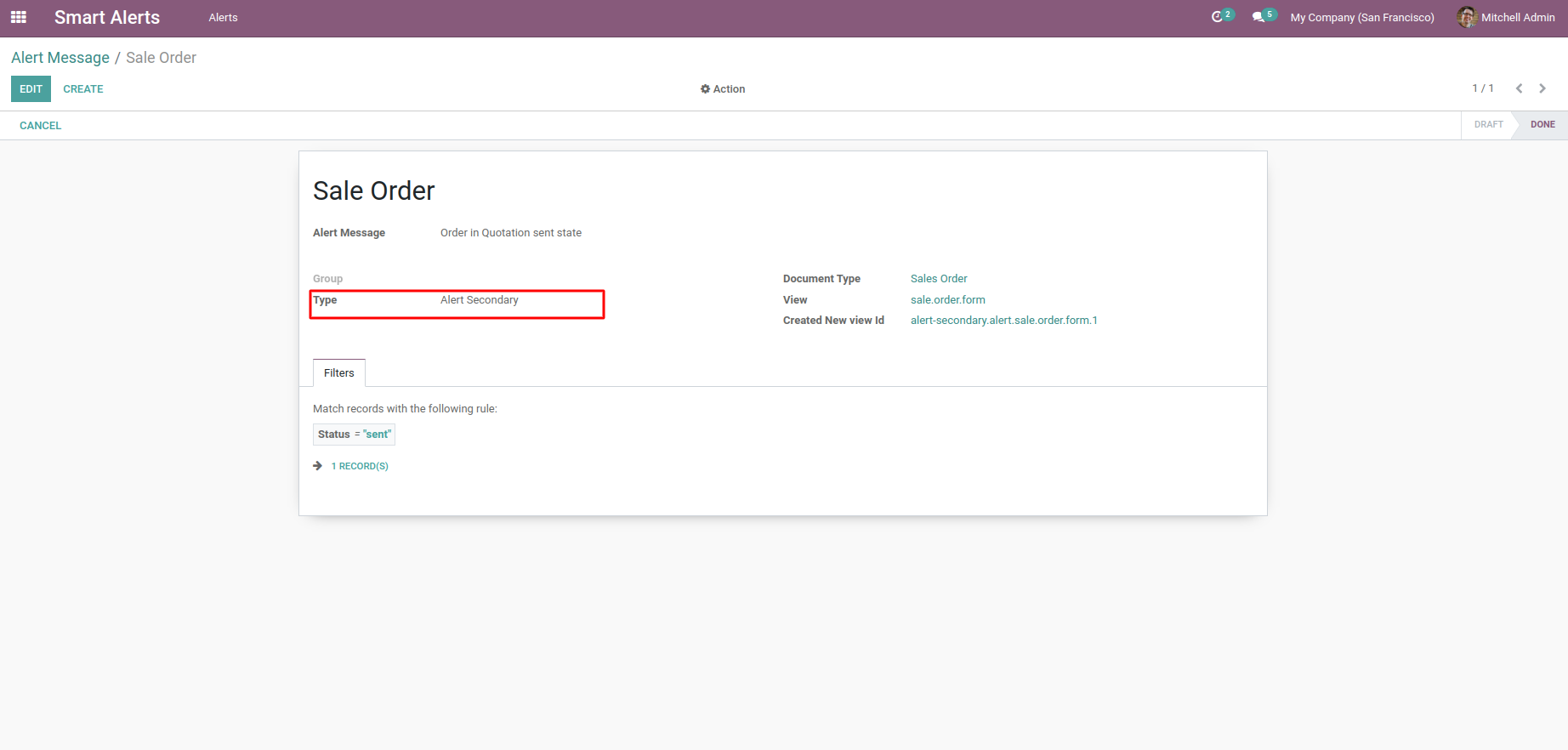
Task: Click the View field label
Action: [795, 300]
